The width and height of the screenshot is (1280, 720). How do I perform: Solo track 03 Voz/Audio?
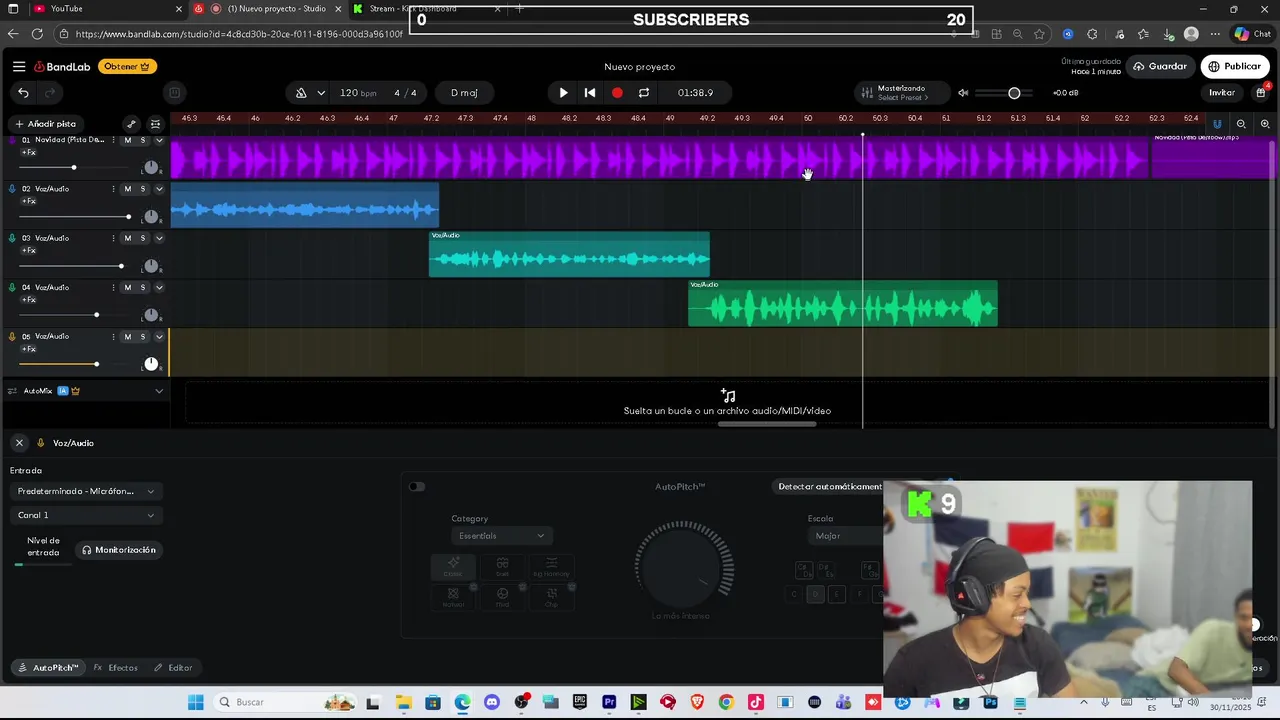click(x=142, y=238)
